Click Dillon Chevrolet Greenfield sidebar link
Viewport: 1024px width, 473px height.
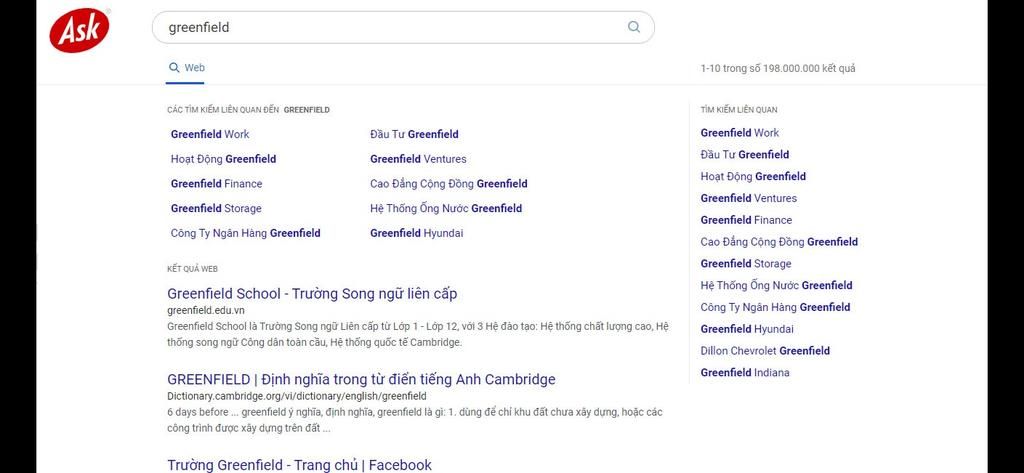tap(765, 351)
